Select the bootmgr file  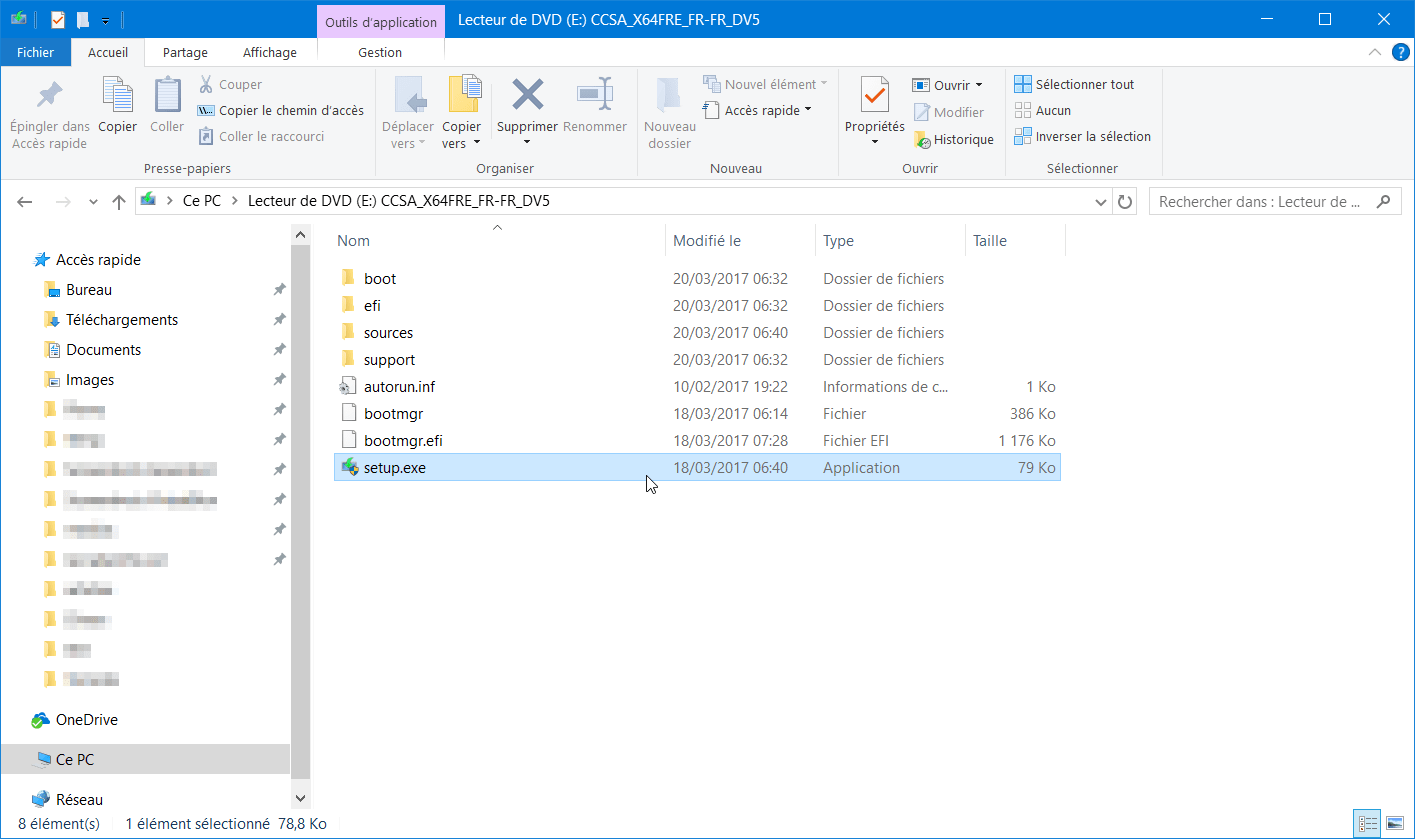point(697,414)
